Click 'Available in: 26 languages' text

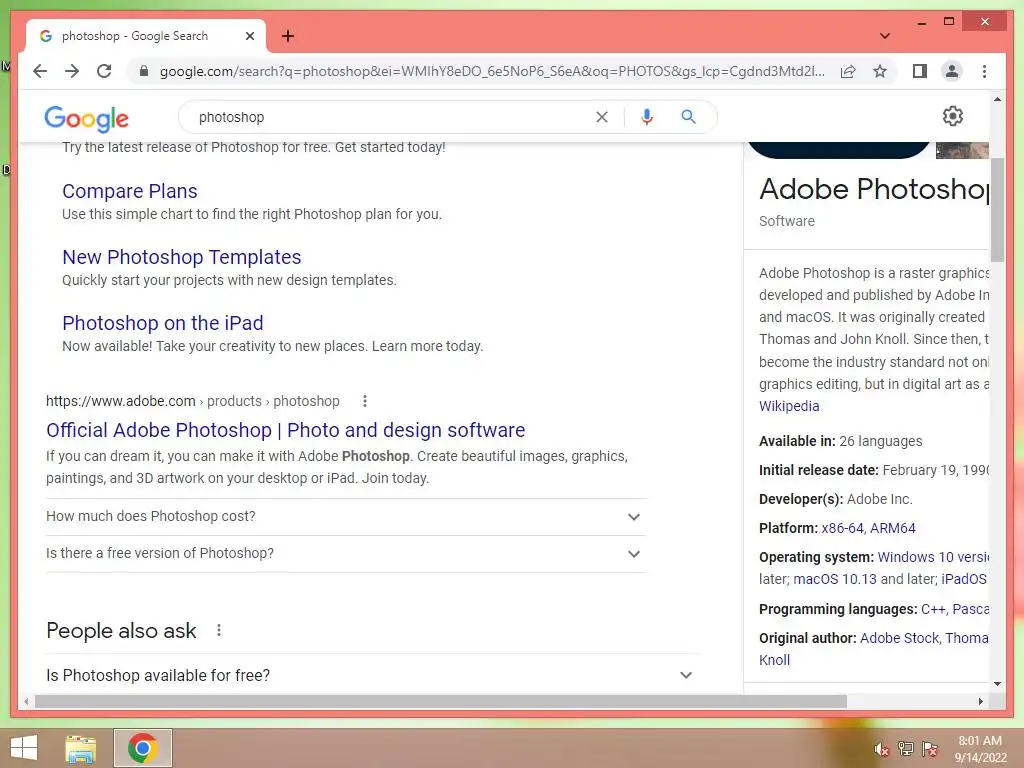click(840, 441)
